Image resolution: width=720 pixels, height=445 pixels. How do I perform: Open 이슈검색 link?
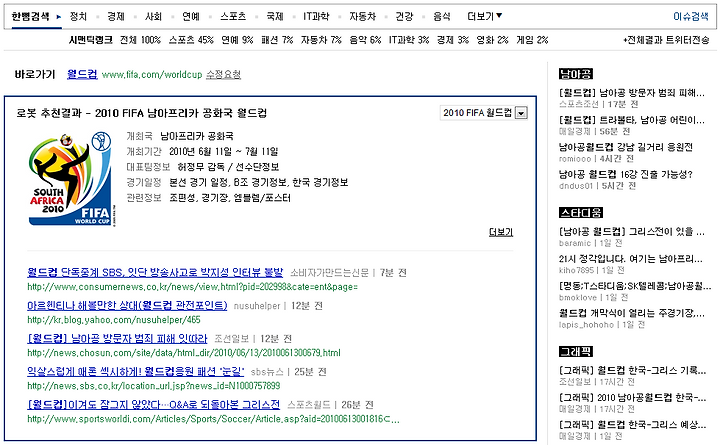pyautogui.click(x=691, y=17)
